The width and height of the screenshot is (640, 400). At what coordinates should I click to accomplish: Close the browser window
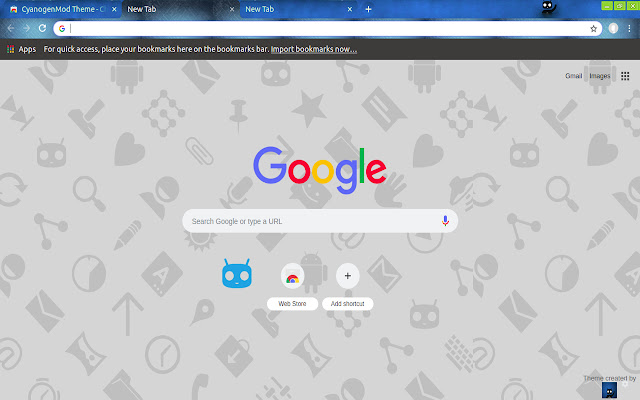[x=633, y=6]
